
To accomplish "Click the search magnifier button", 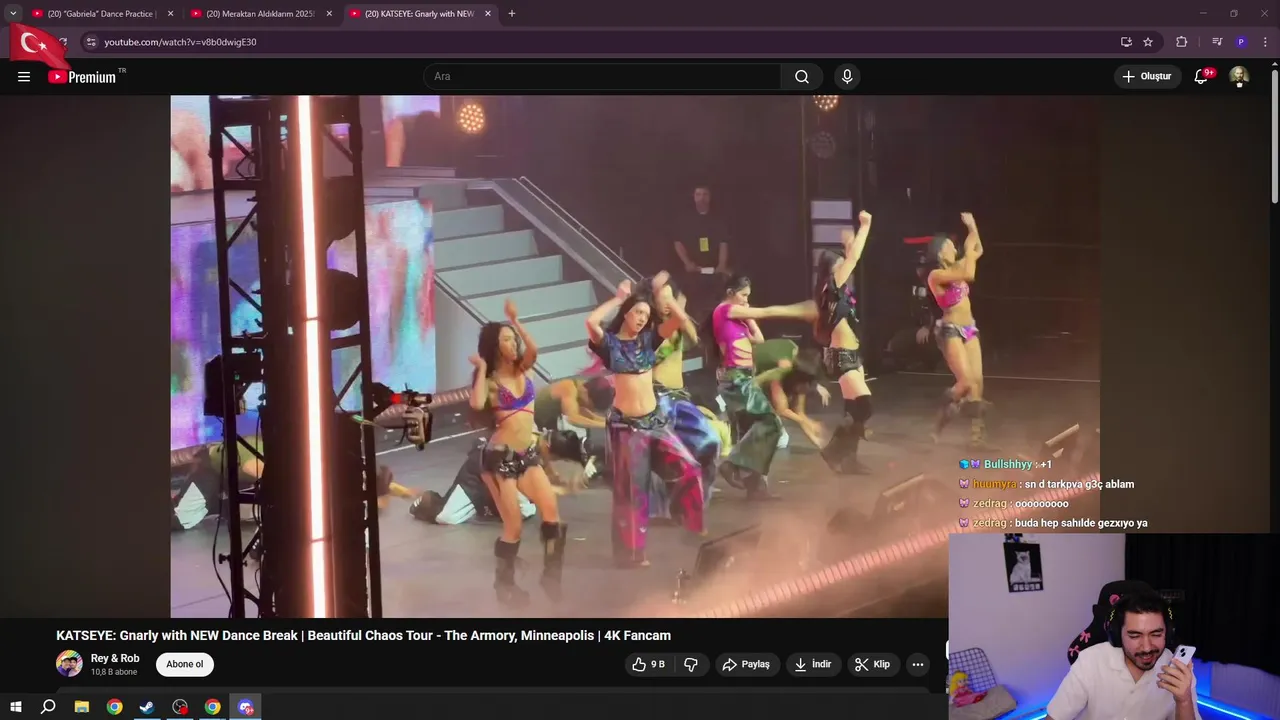I will (802, 77).
